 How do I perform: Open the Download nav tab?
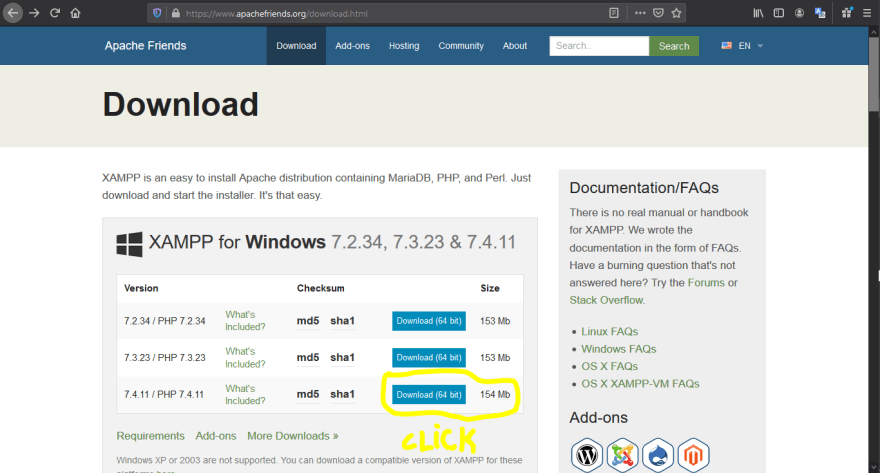point(296,46)
